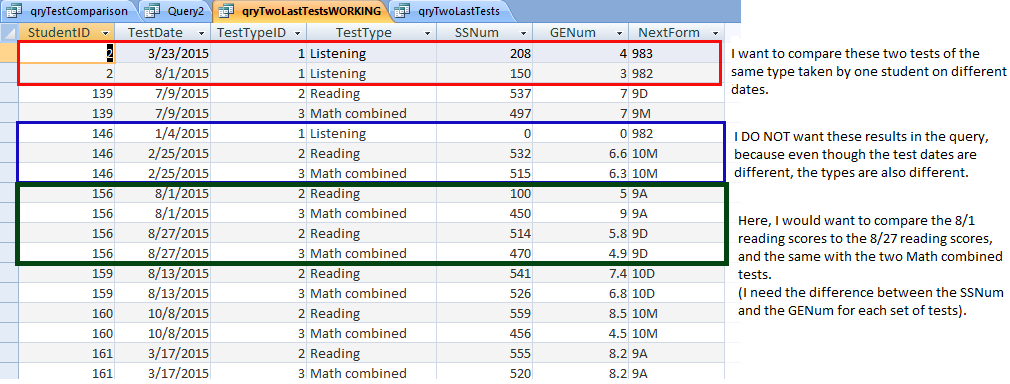
Task: Click the SSNum value 100
Action: click(485, 193)
